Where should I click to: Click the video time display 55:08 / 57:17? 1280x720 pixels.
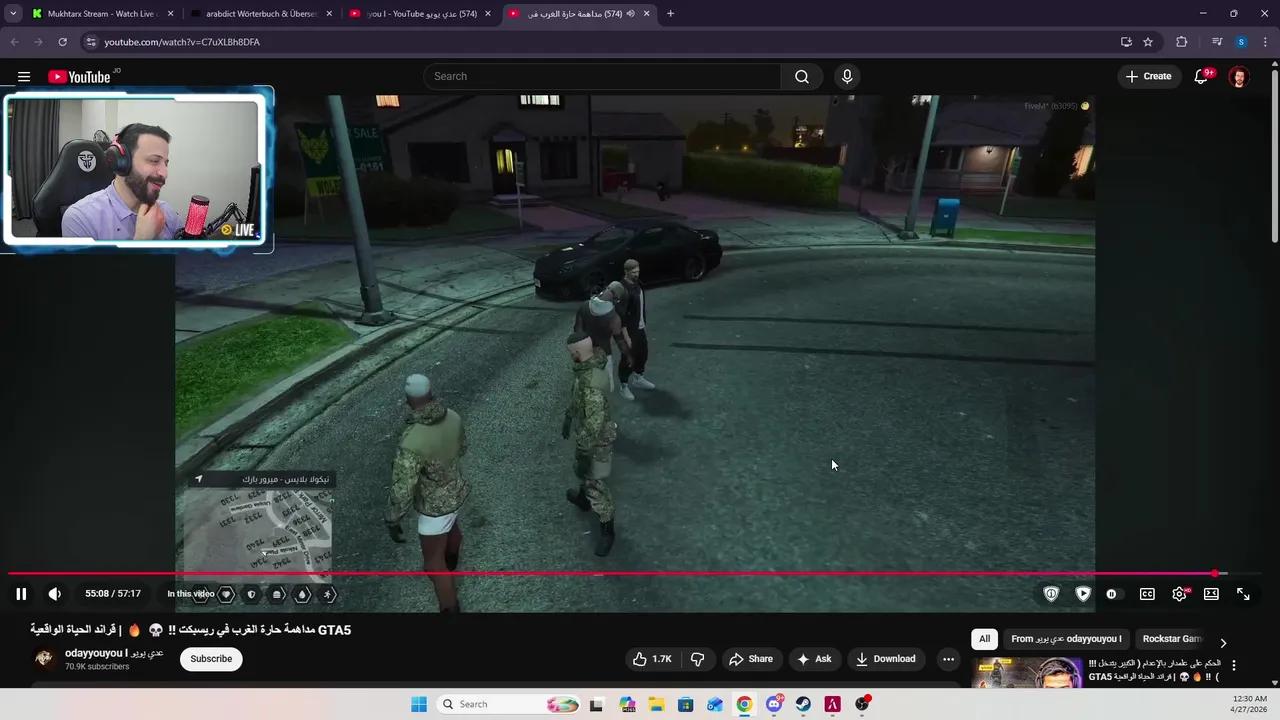(113, 594)
